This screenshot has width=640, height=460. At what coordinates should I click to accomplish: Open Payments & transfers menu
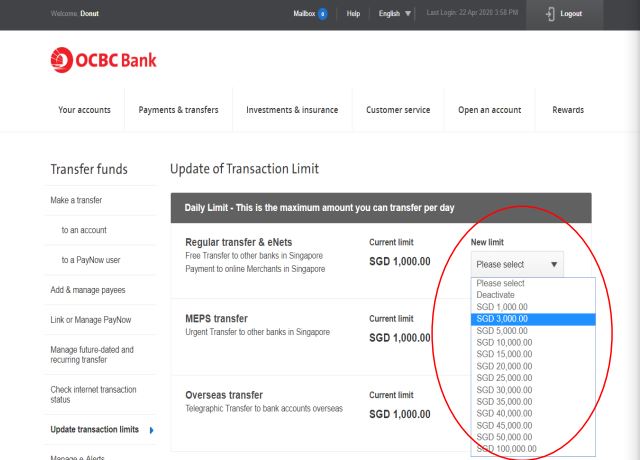point(178,110)
